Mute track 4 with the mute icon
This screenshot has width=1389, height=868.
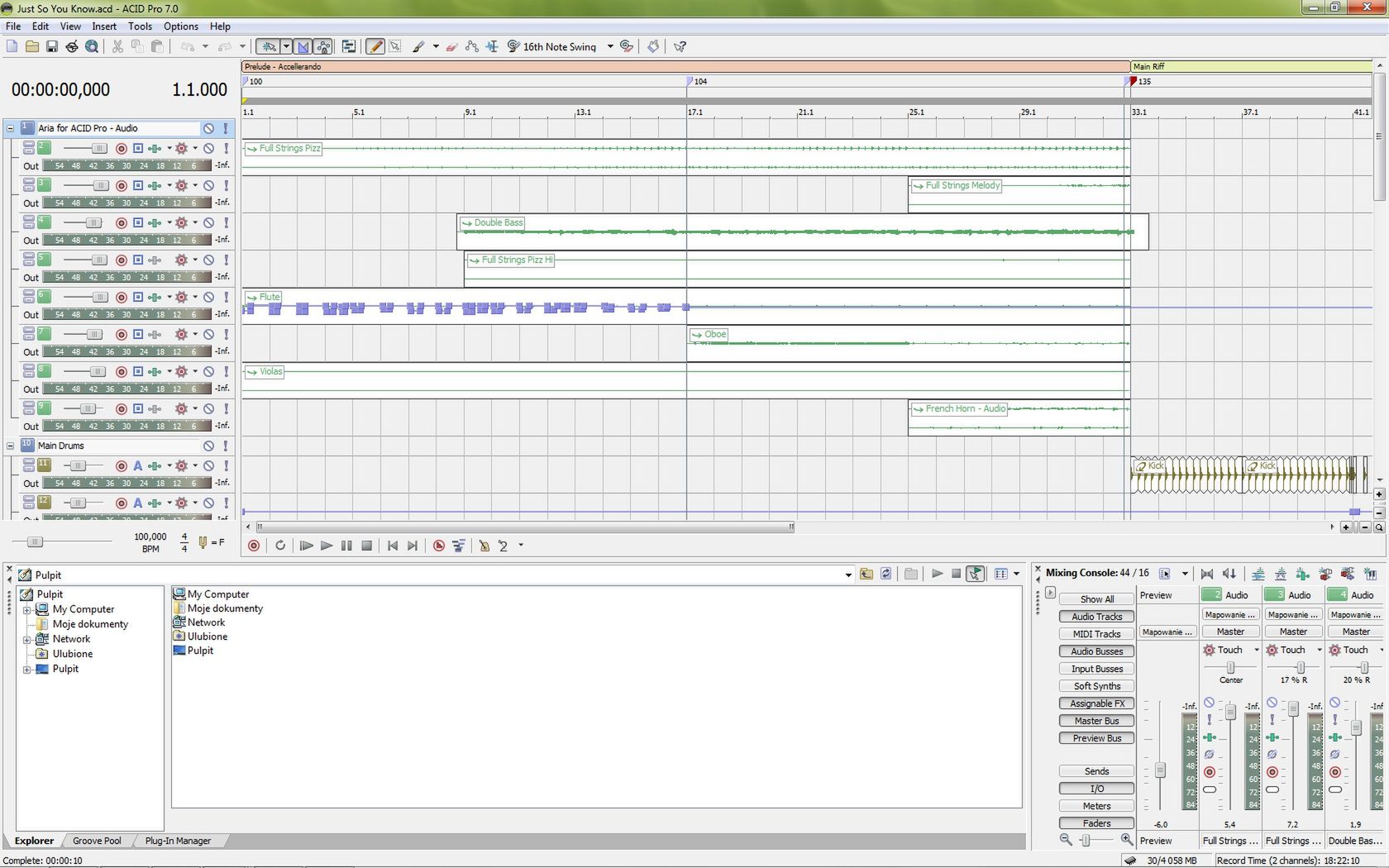tap(208, 222)
